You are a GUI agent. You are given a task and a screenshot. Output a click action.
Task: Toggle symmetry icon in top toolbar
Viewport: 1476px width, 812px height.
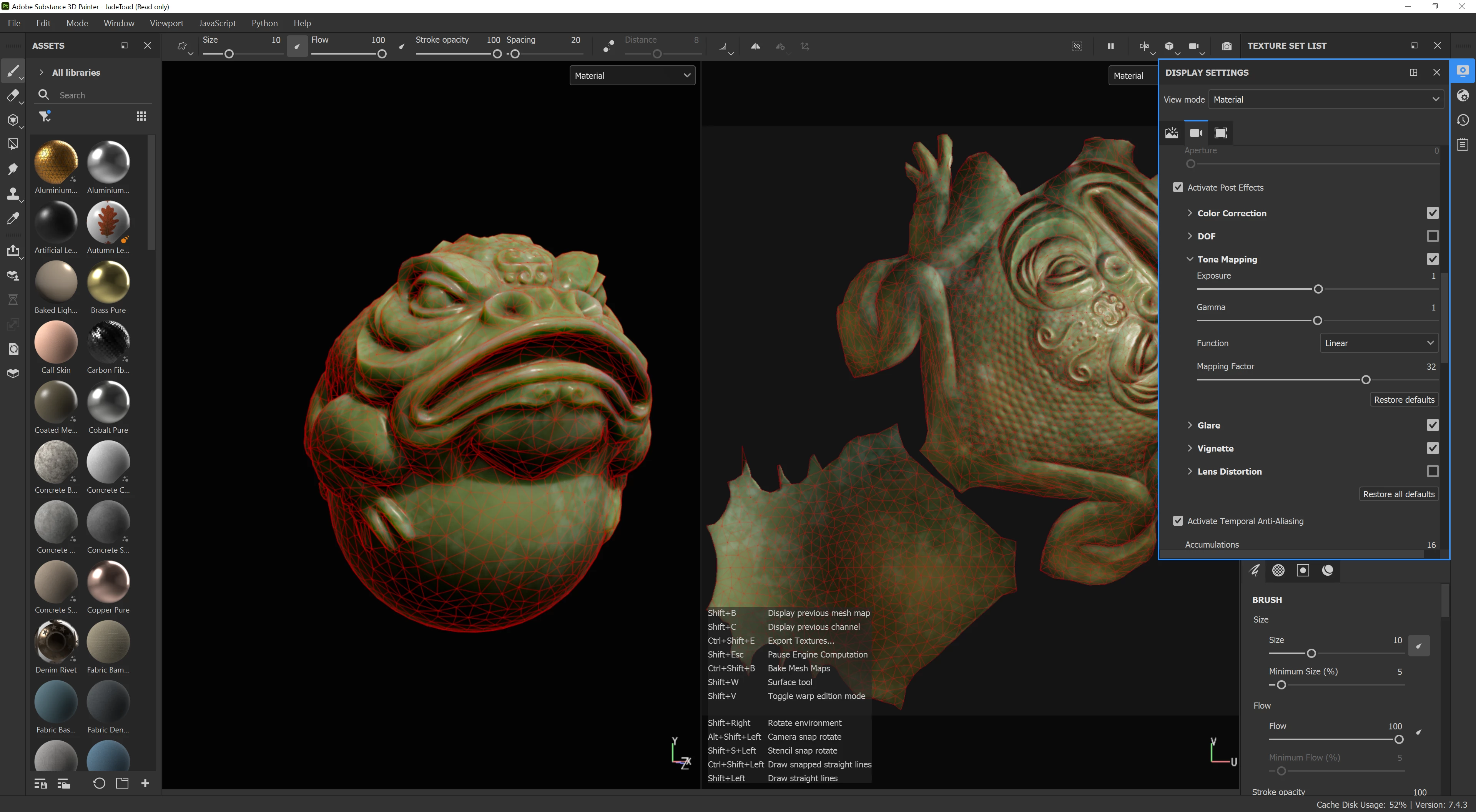coord(755,46)
